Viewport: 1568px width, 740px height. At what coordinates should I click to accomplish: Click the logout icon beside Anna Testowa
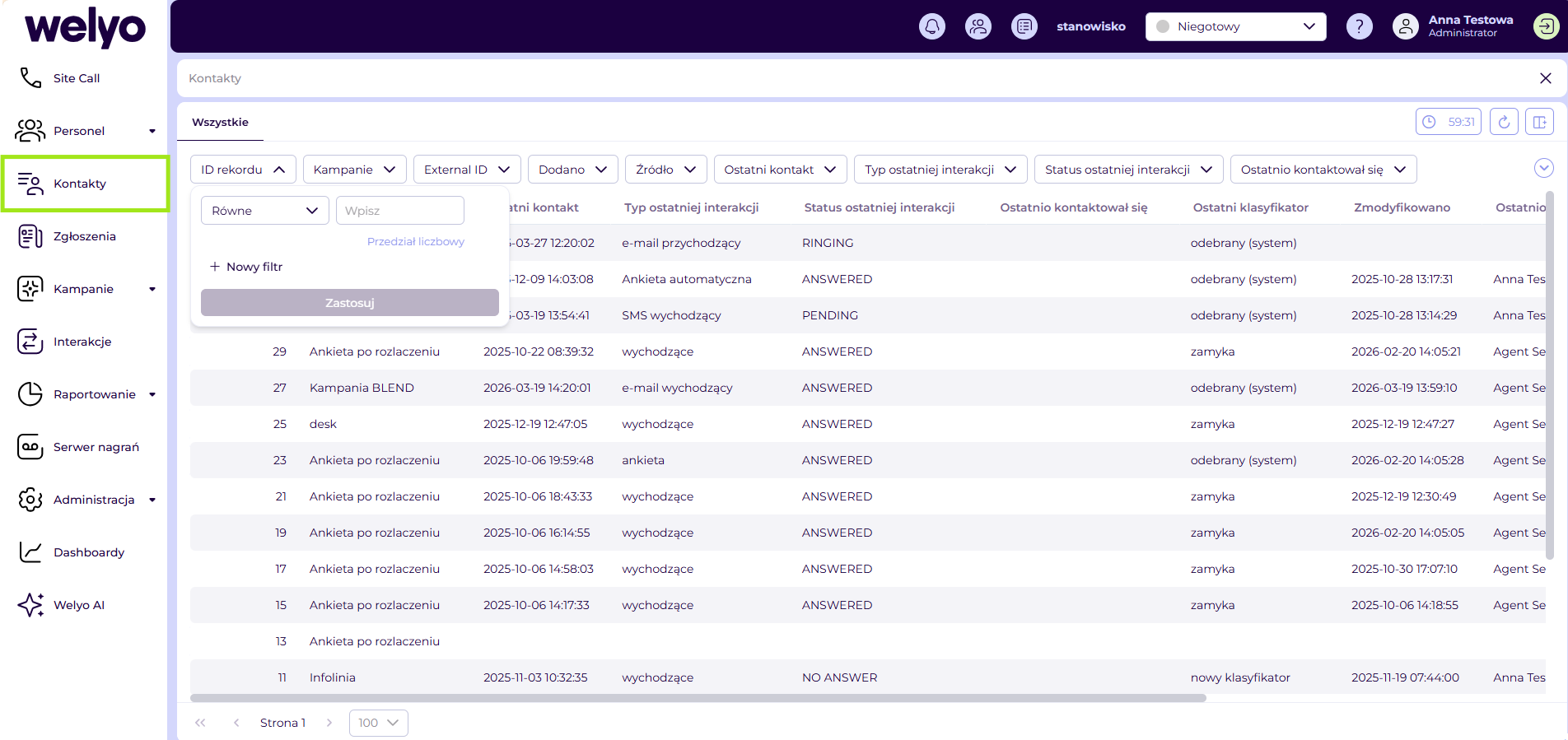click(x=1546, y=26)
